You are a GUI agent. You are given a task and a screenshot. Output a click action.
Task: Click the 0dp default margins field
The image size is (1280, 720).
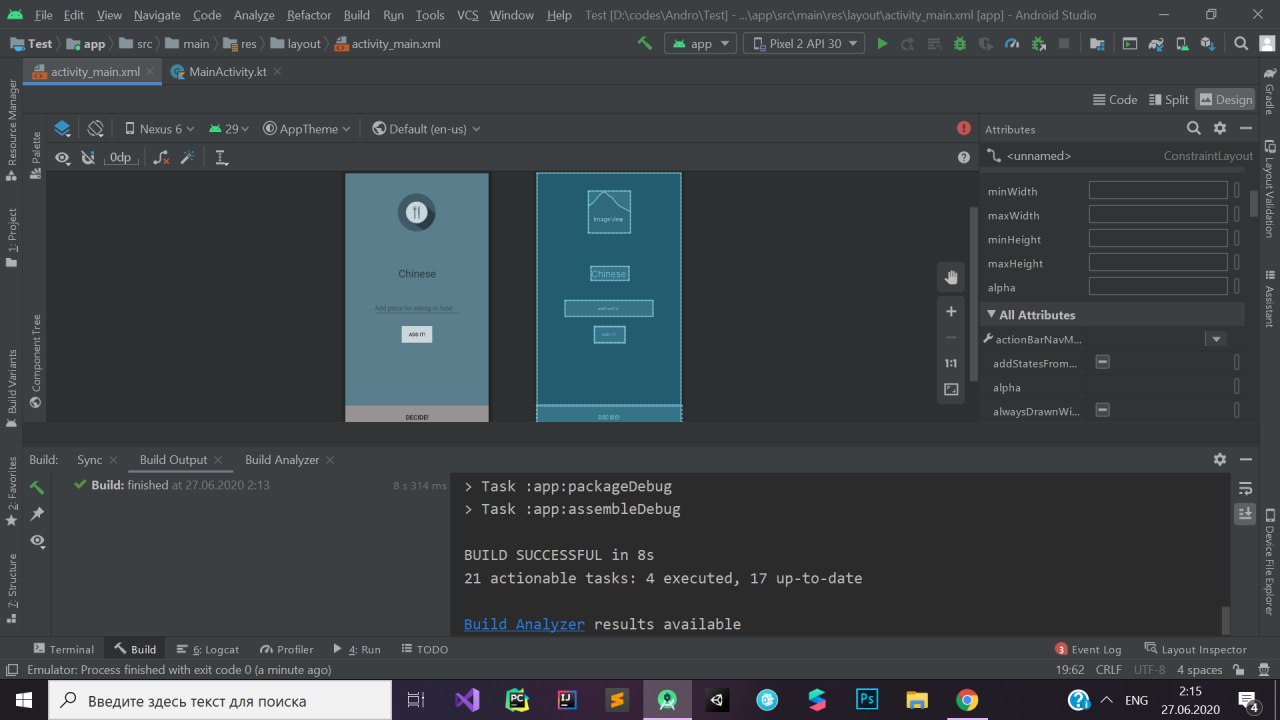[120, 158]
